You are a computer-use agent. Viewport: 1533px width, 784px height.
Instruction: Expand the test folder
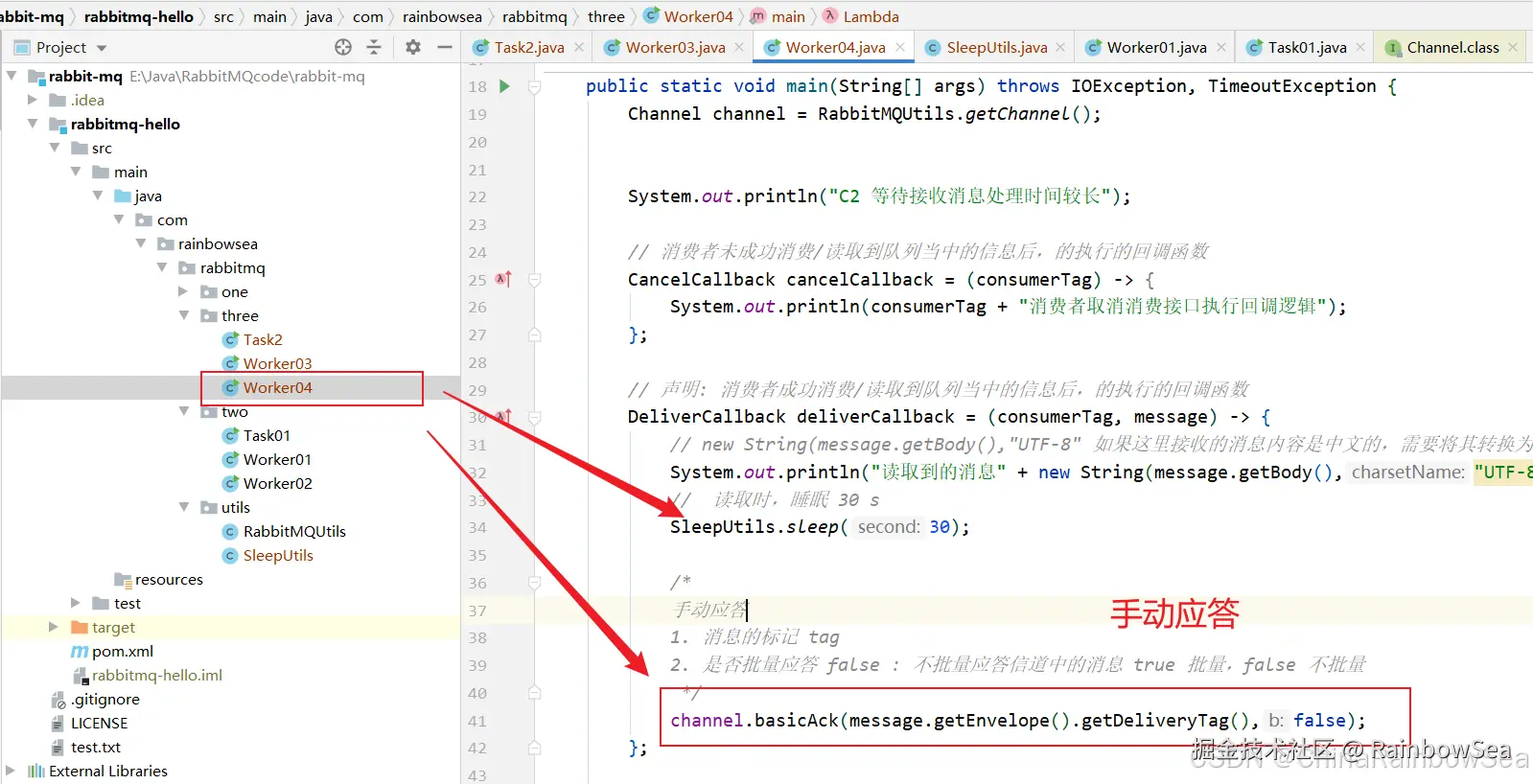click(x=76, y=603)
